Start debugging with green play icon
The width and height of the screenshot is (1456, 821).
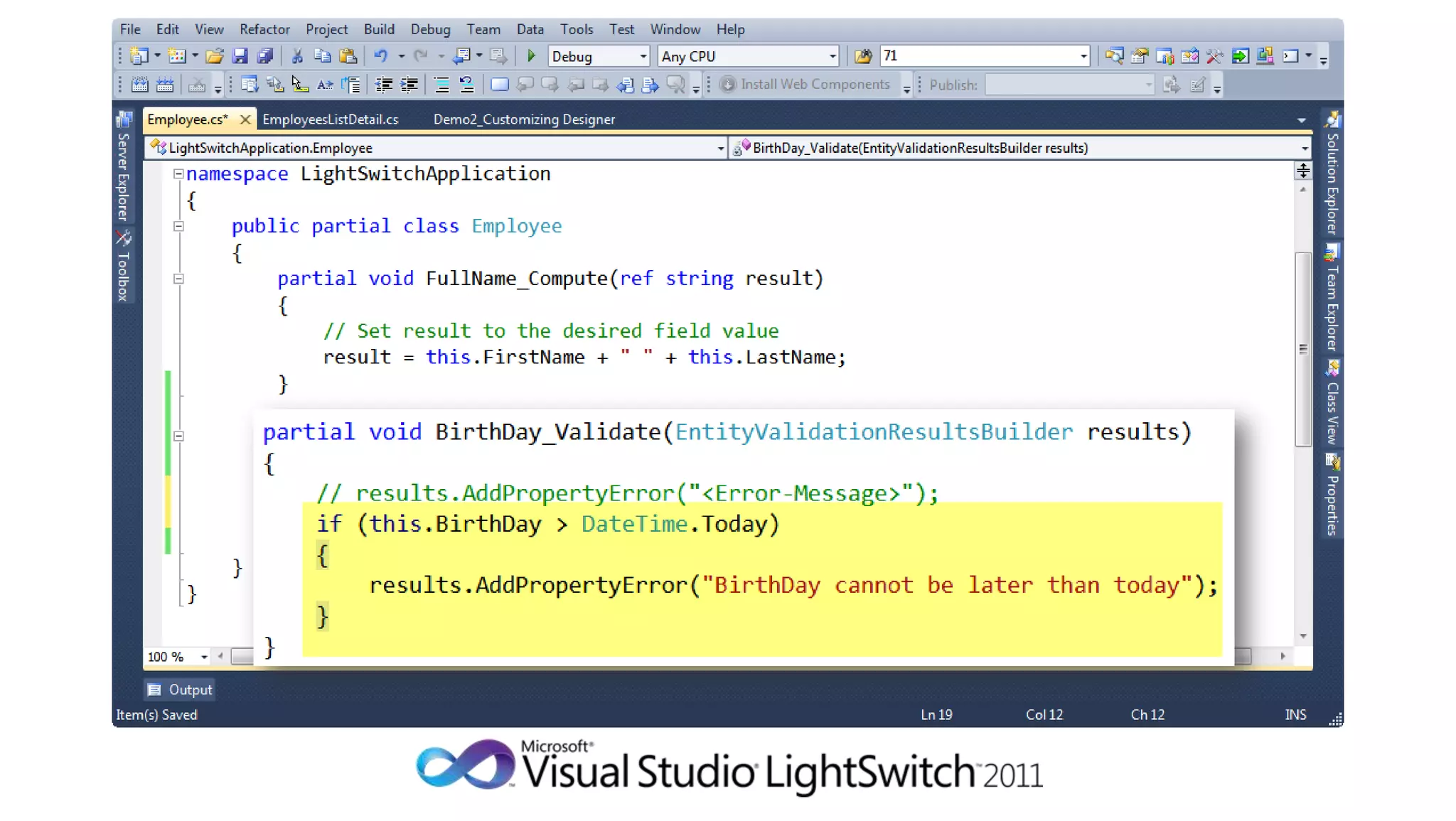coord(530,56)
